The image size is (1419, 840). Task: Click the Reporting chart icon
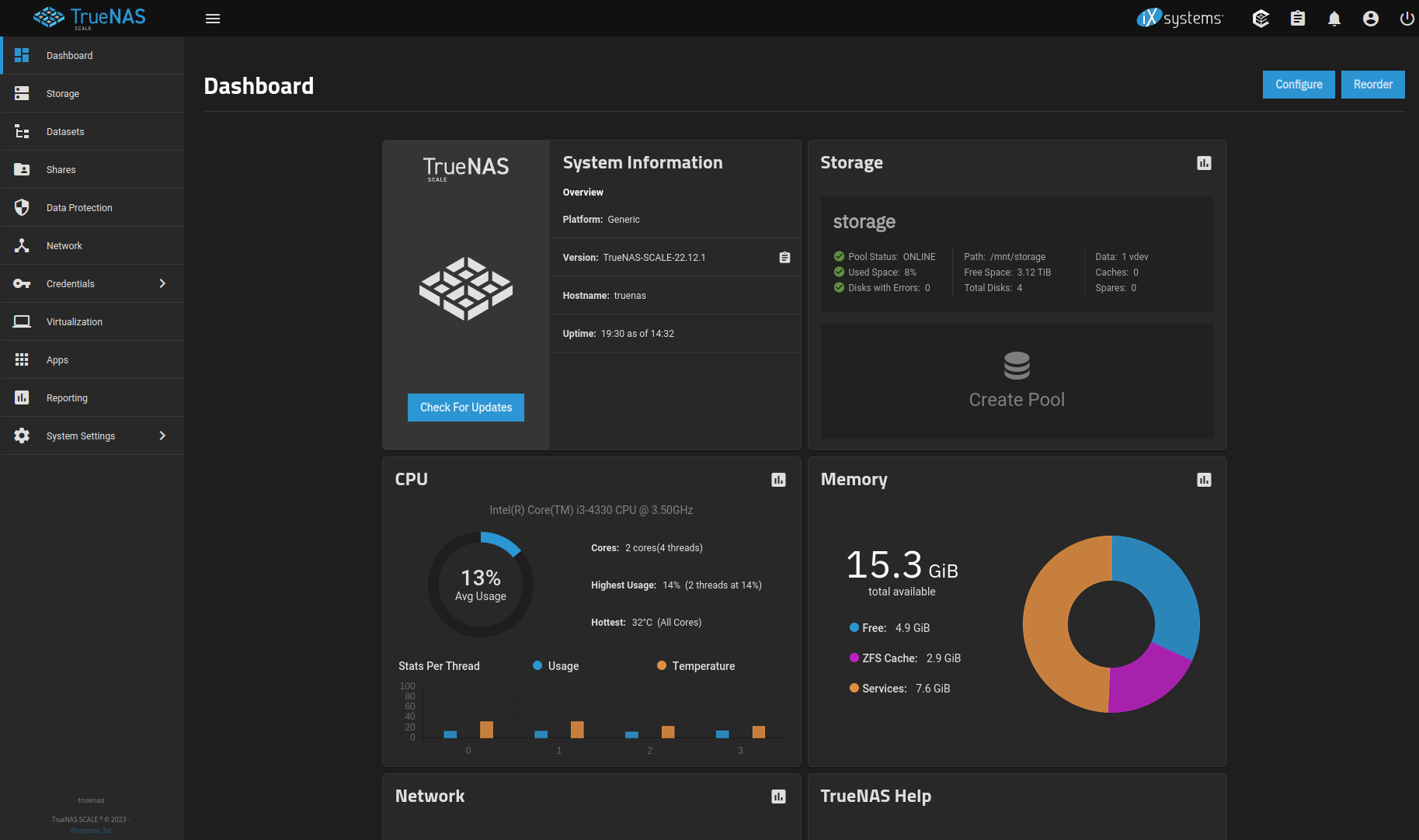click(x=22, y=397)
